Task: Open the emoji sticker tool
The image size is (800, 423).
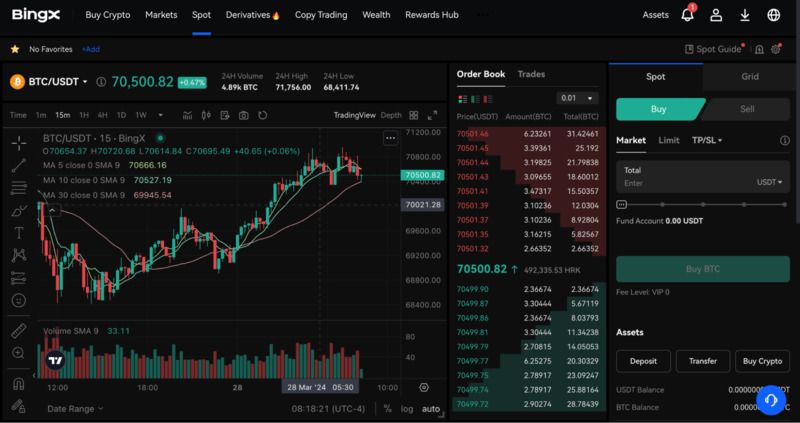Action: [19, 300]
